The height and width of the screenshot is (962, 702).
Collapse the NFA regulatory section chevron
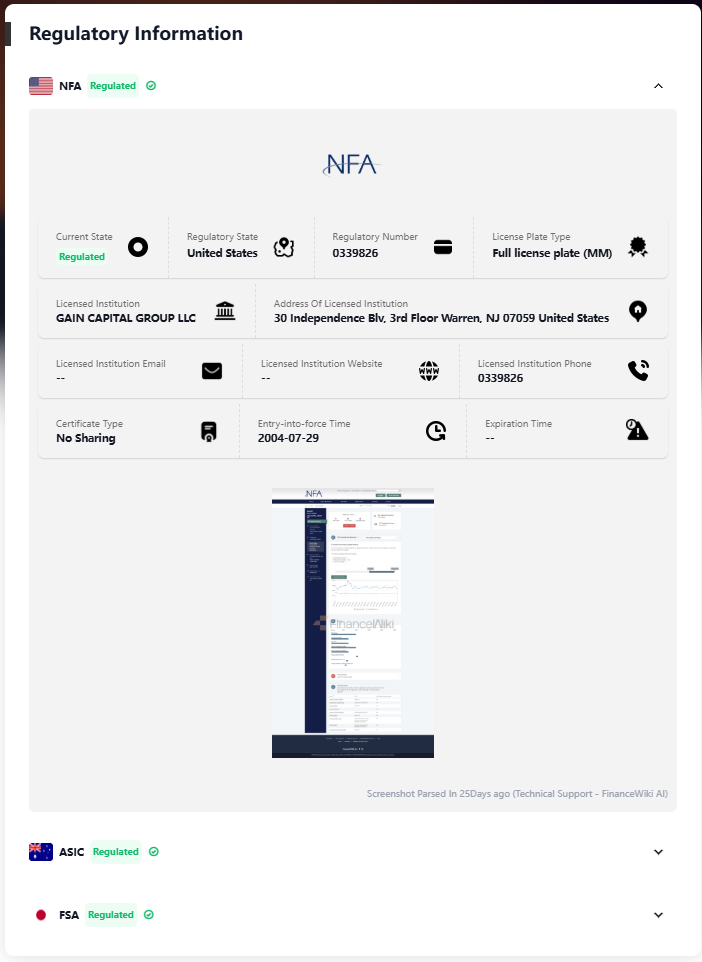[x=658, y=86]
